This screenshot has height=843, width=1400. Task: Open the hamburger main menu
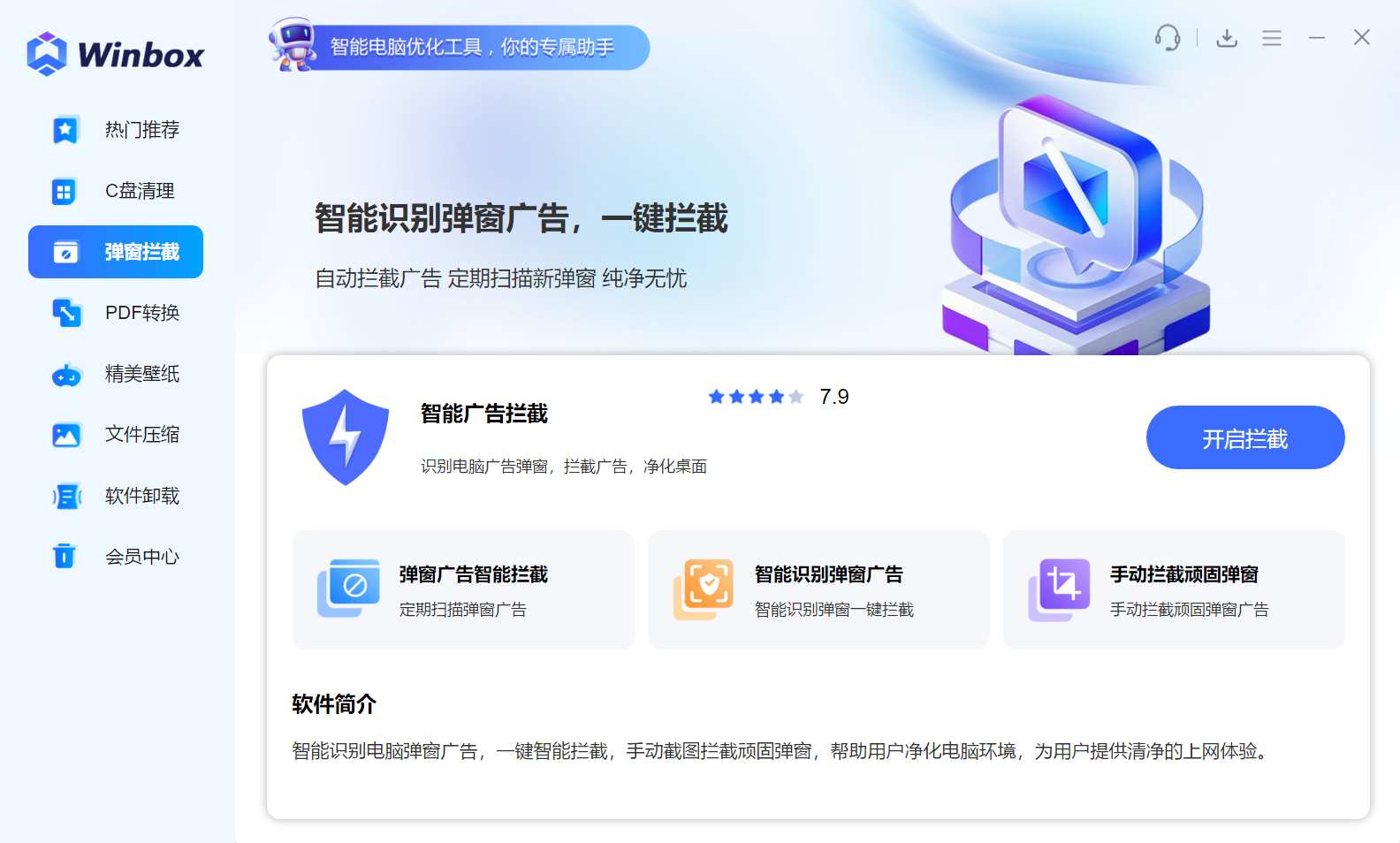pyautogui.click(x=1271, y=38)
